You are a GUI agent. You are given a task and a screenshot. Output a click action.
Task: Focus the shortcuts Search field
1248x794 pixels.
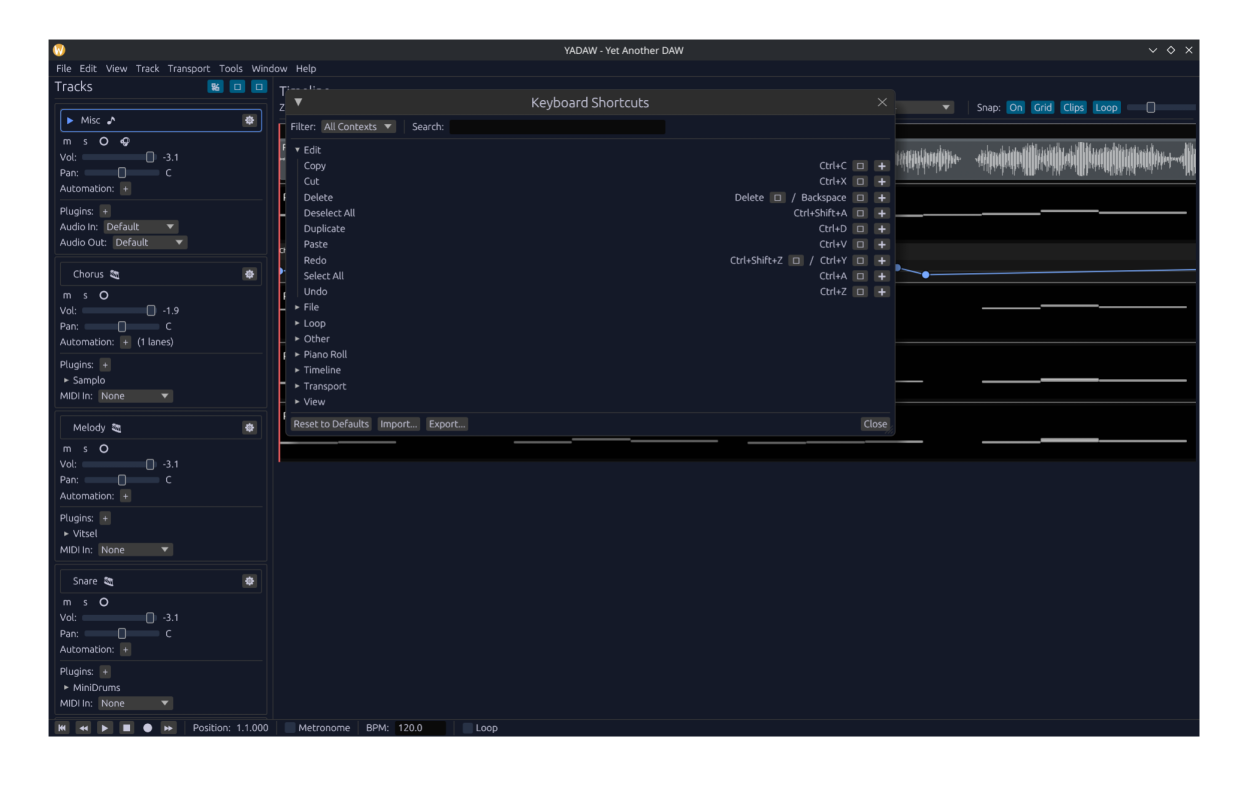557,127
